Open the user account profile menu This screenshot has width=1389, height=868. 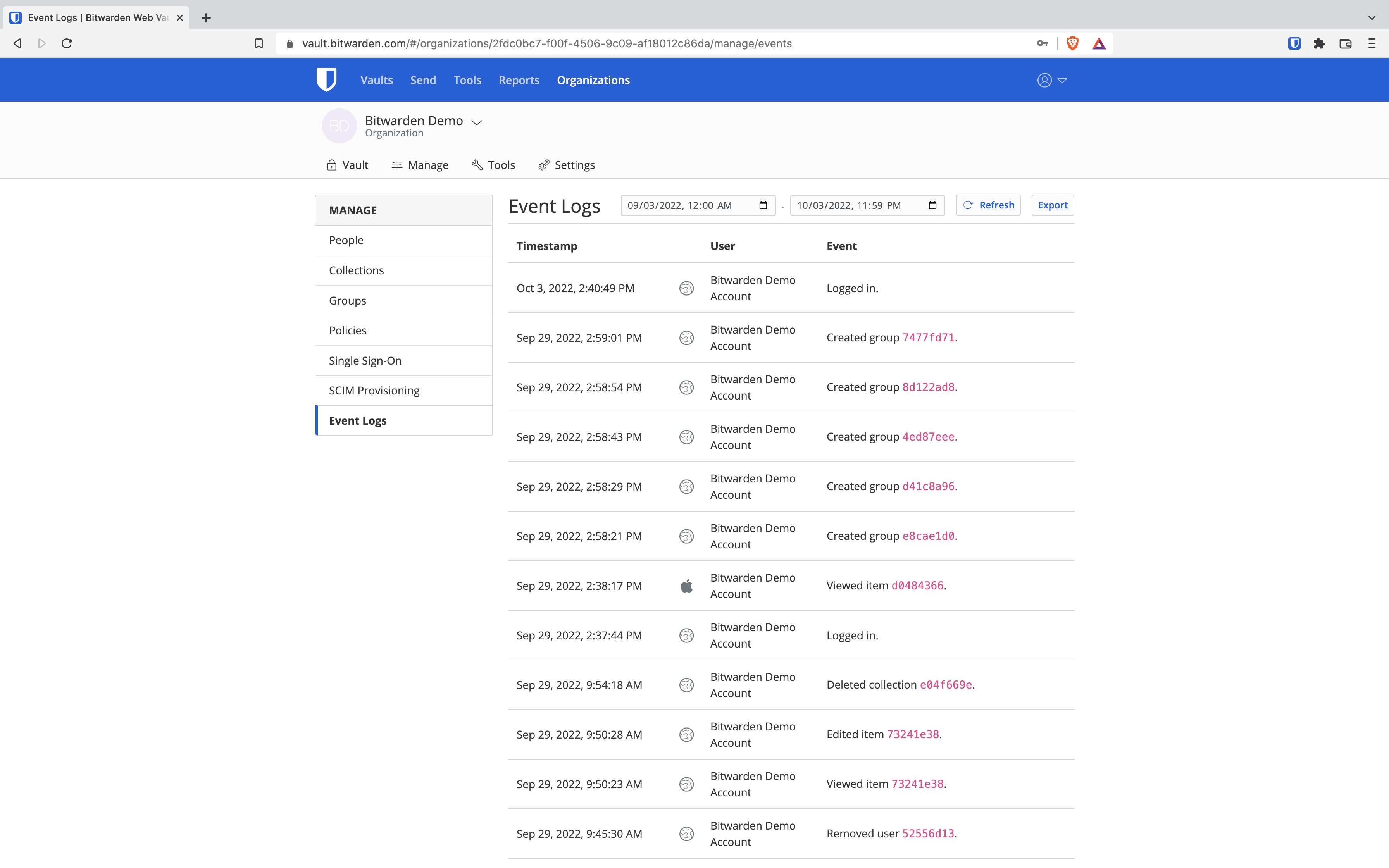tap(1051, 80)
